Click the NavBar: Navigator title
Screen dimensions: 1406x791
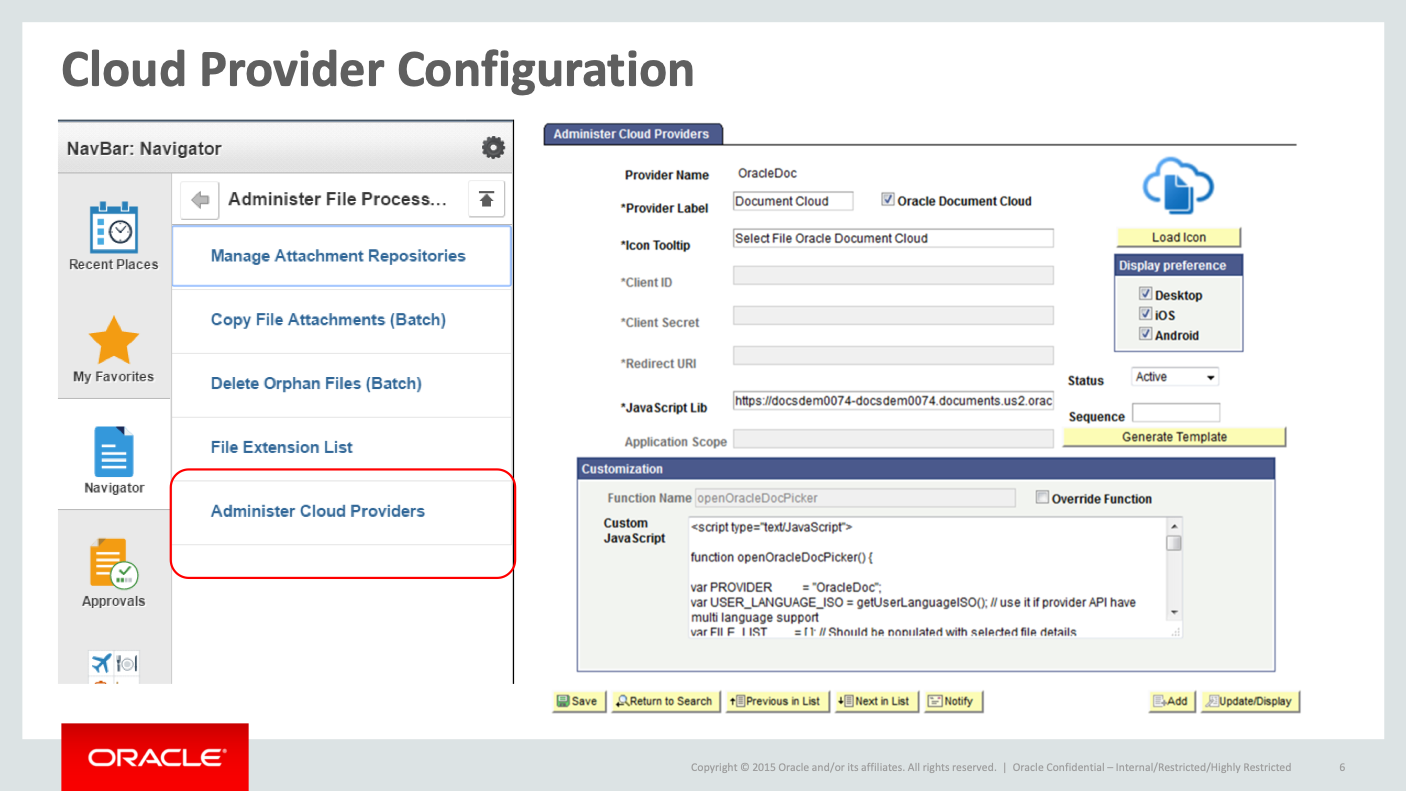click(144, 149)
